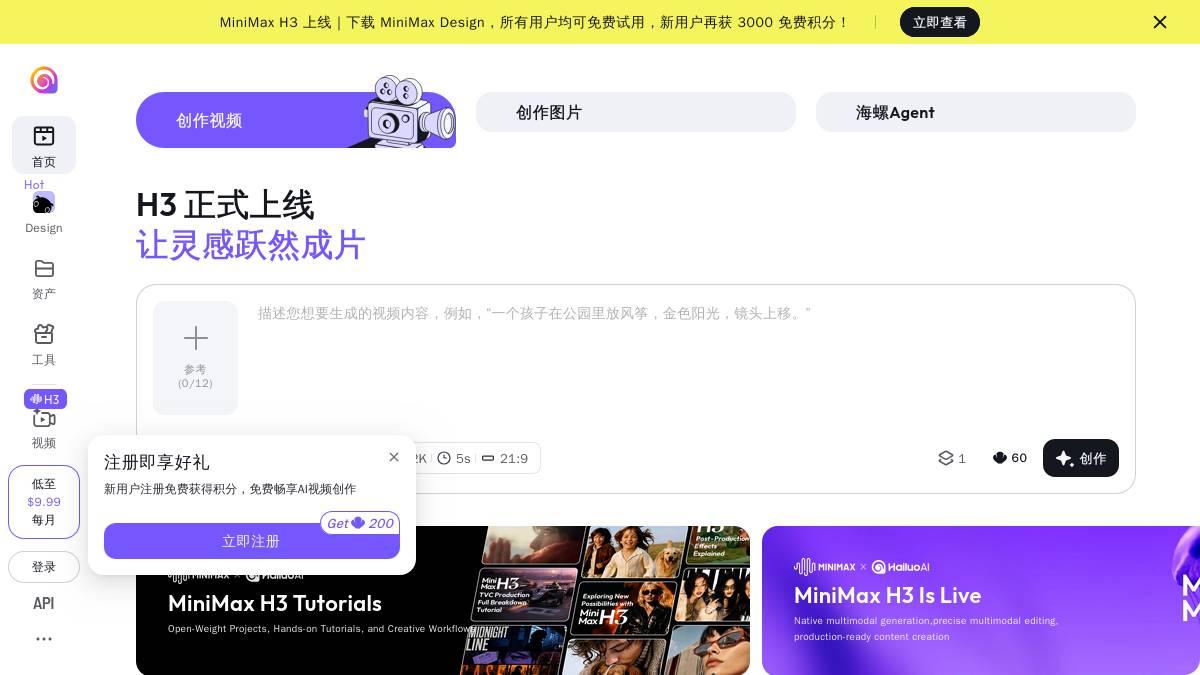Select the 创作视频 tab
The height and width of the screenshot is (675, 1200).
coord(296,120)
